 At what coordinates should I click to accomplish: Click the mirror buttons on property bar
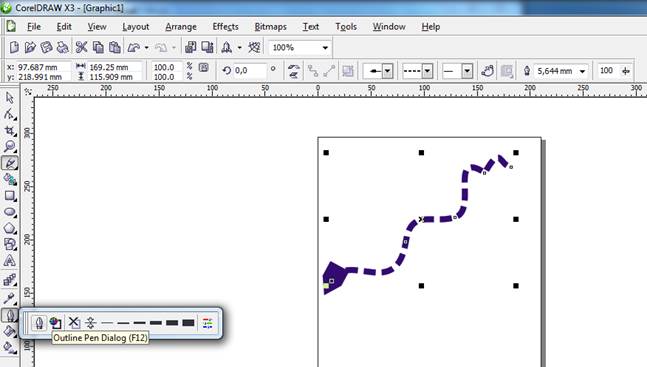tap(294, 71)
